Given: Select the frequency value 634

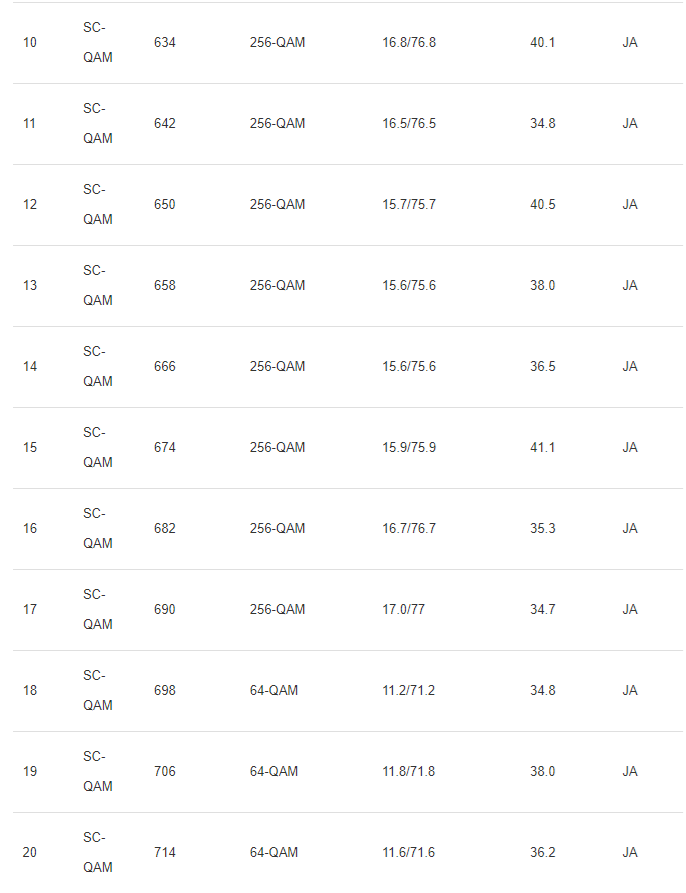Looking at the screenshot, I should point(165,43).
